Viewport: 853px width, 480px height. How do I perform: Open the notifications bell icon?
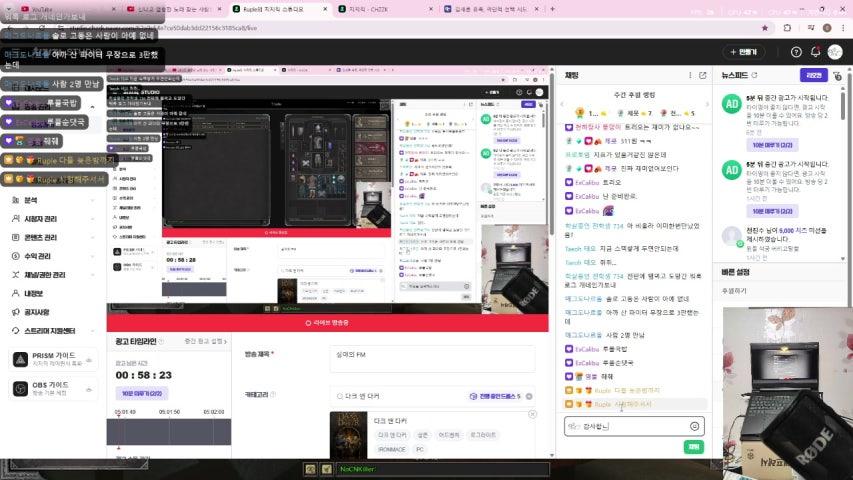pyautogui.click(x=815, y=52)
